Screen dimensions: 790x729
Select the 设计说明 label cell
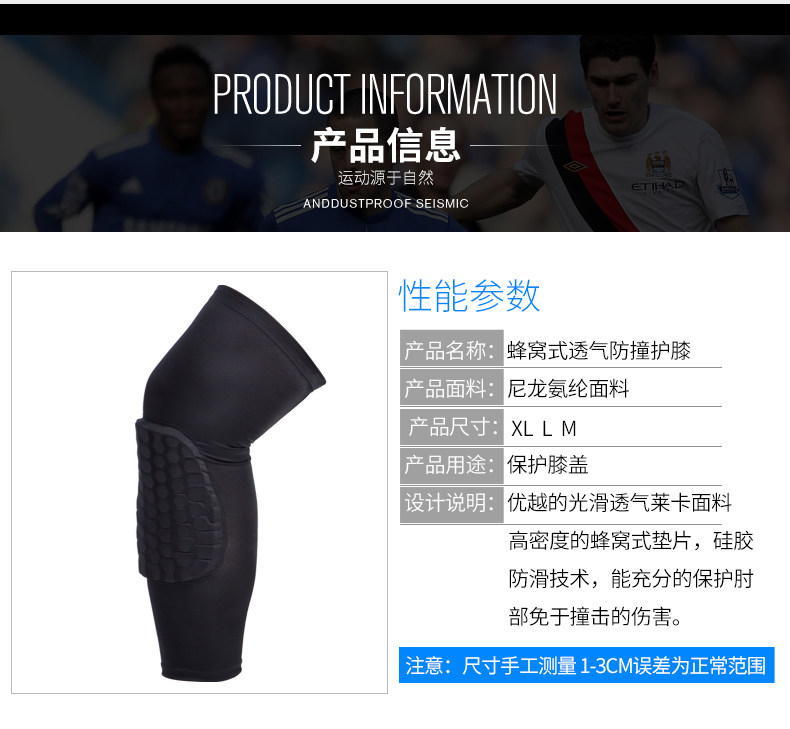[x=451, y=504]
